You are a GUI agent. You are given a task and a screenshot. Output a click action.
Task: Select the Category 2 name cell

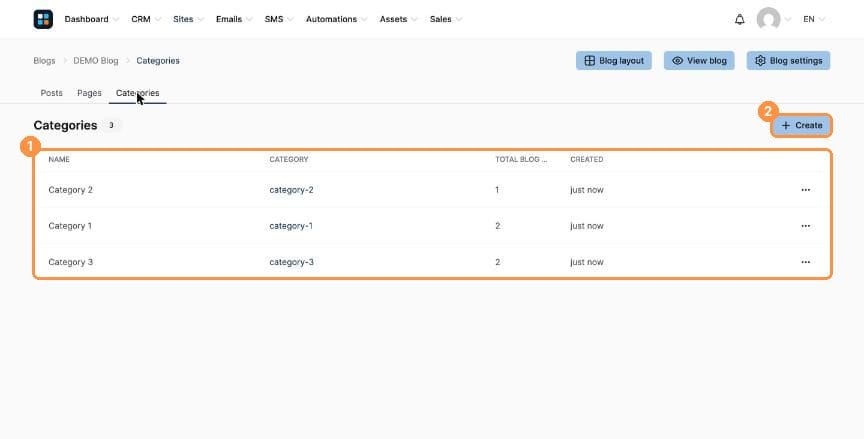71,190
